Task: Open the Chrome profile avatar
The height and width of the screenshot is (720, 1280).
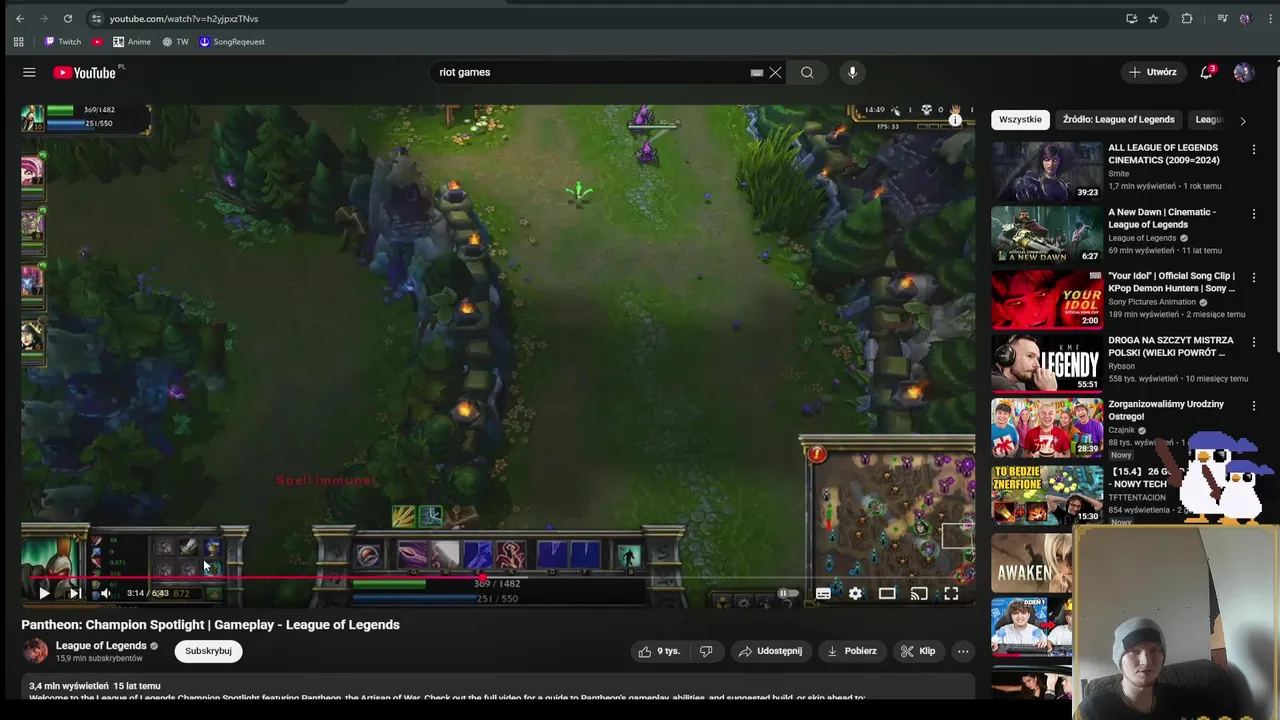Action: coord(1244,18)
